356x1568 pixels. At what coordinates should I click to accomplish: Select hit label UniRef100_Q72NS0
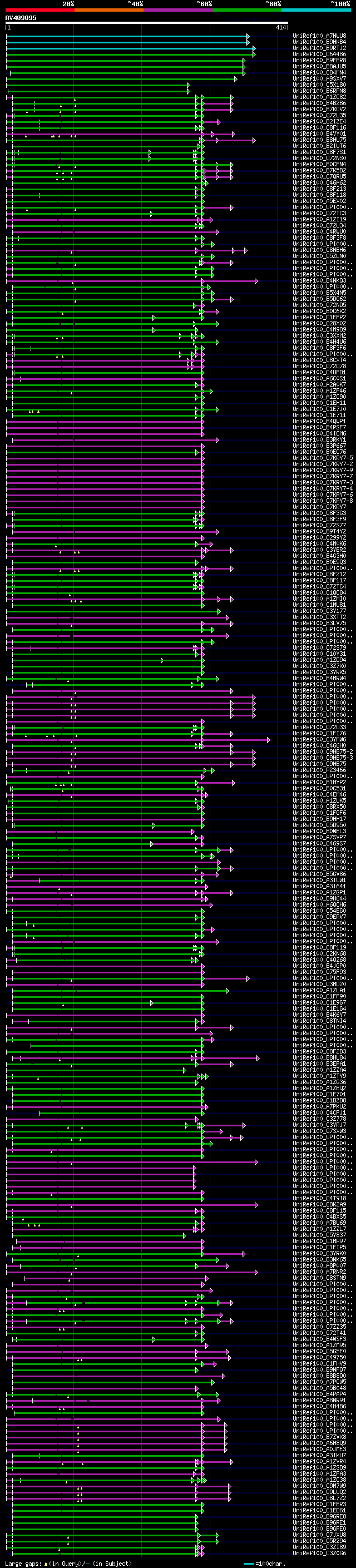tap(319, 159)
